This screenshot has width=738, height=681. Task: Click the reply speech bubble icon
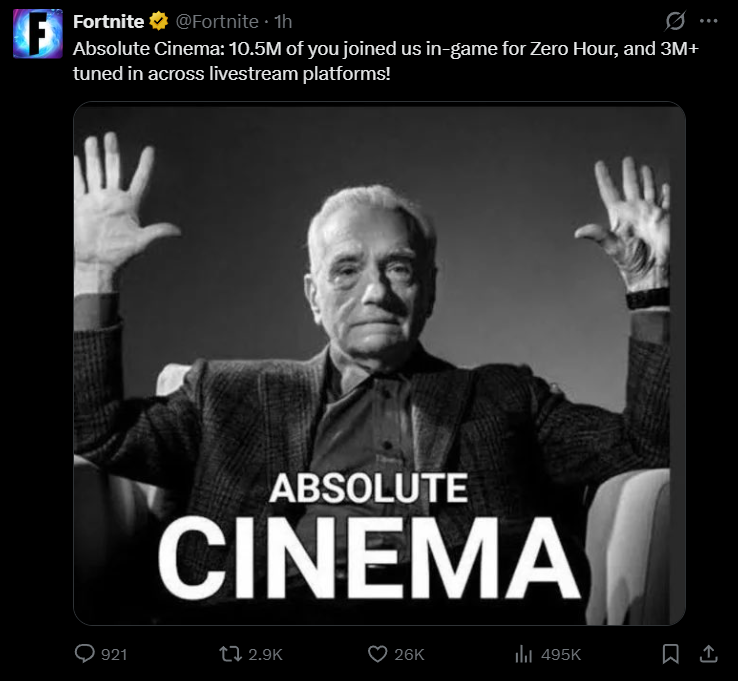(85, 653)
